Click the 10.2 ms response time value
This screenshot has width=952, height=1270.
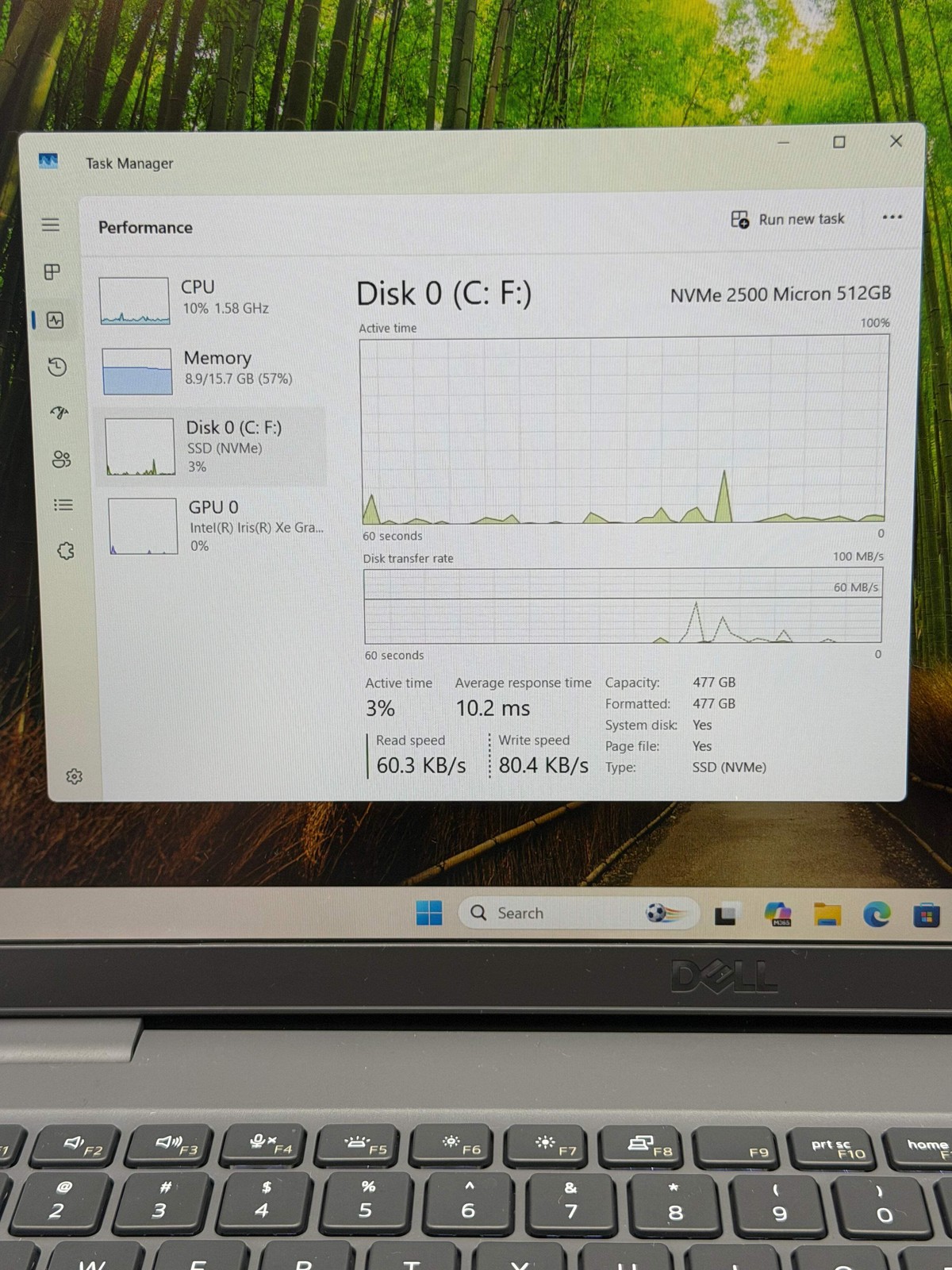(493, 708)
